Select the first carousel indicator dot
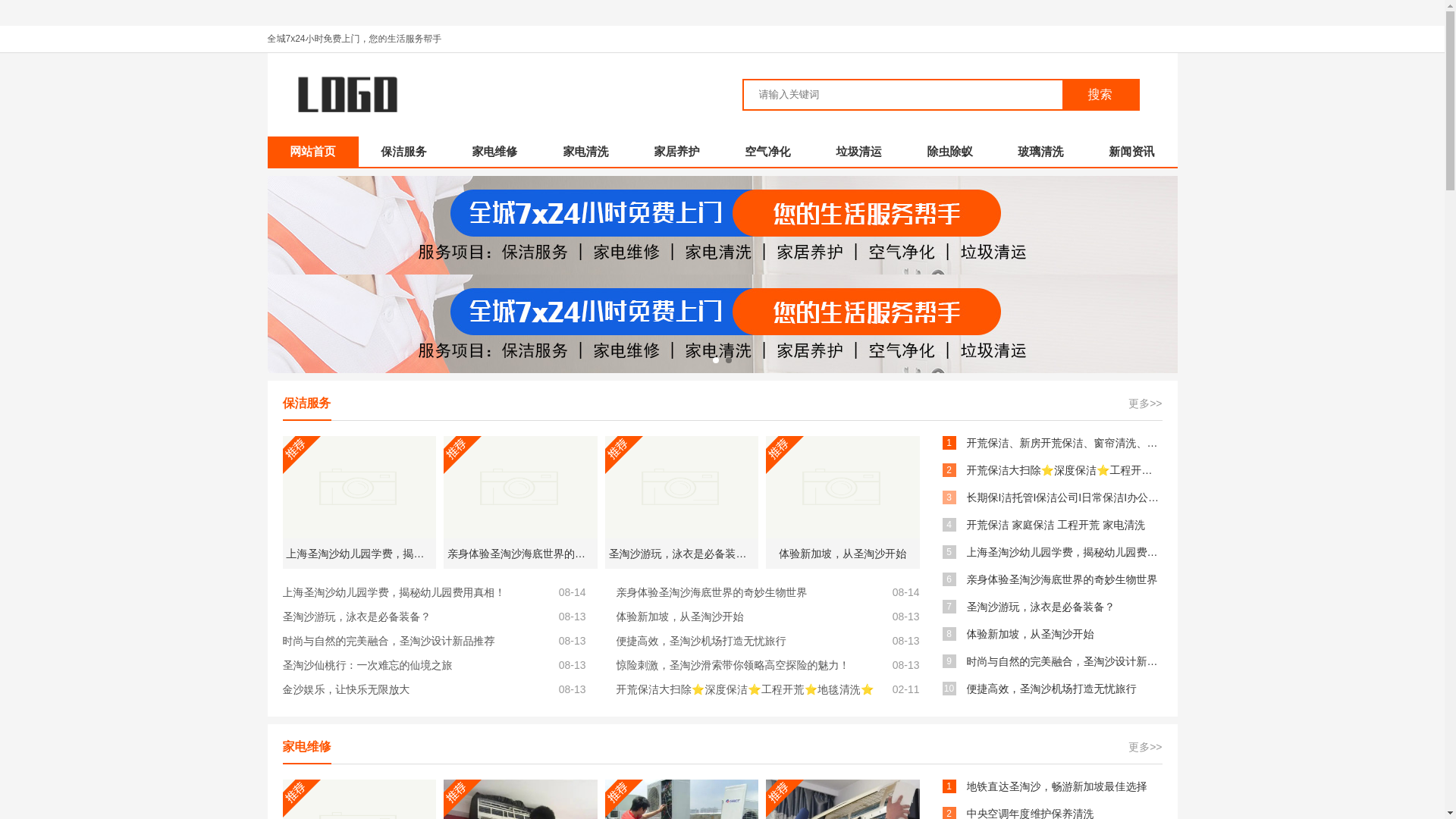The image size is (1456, 819). [x=716, y=360]
